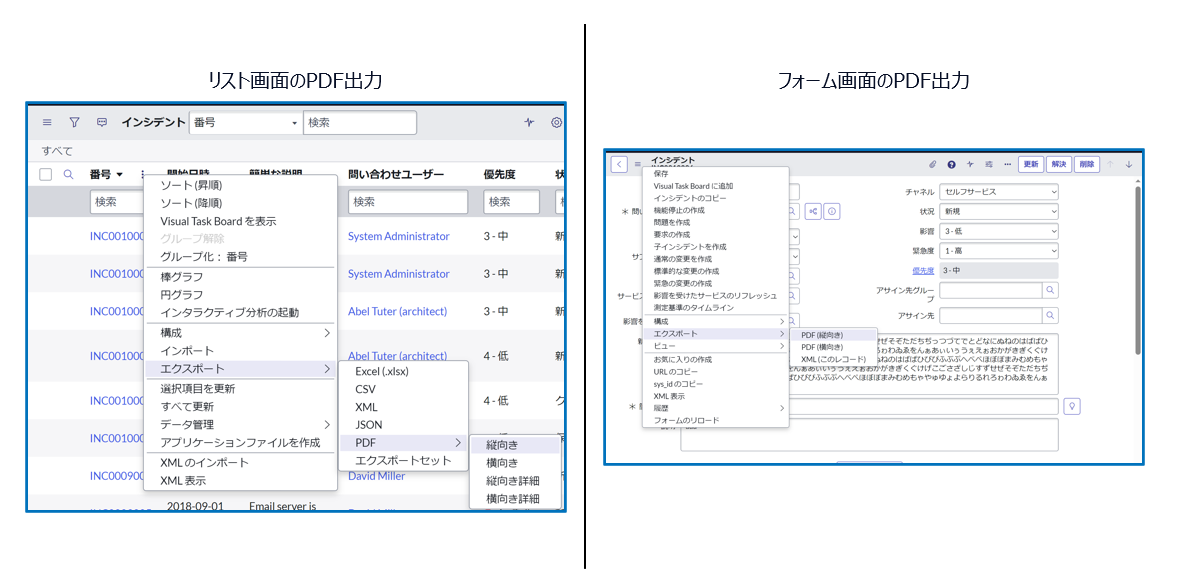Open the list hamburger menu icon
The height and width of the screenshot is (573, 1177).
tap(47, 122)
